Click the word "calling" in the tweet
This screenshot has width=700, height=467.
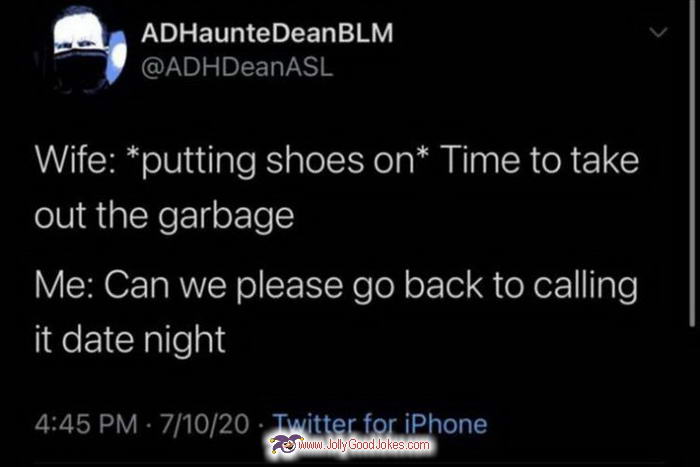(585, 288)
